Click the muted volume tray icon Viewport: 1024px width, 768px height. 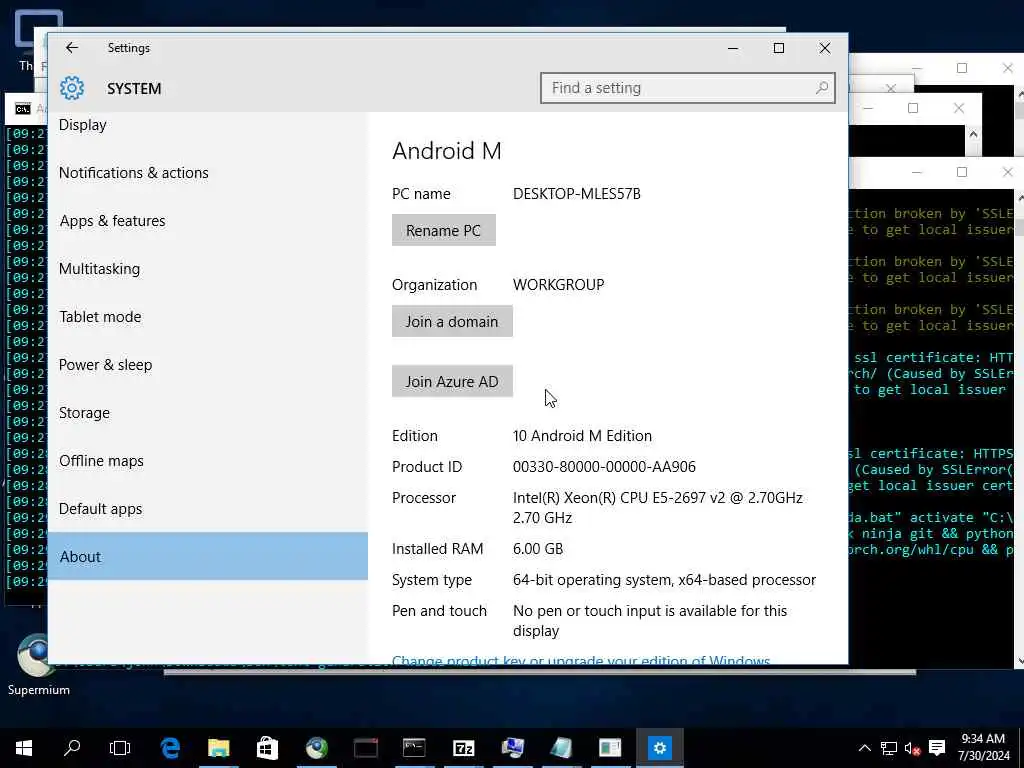912,748
